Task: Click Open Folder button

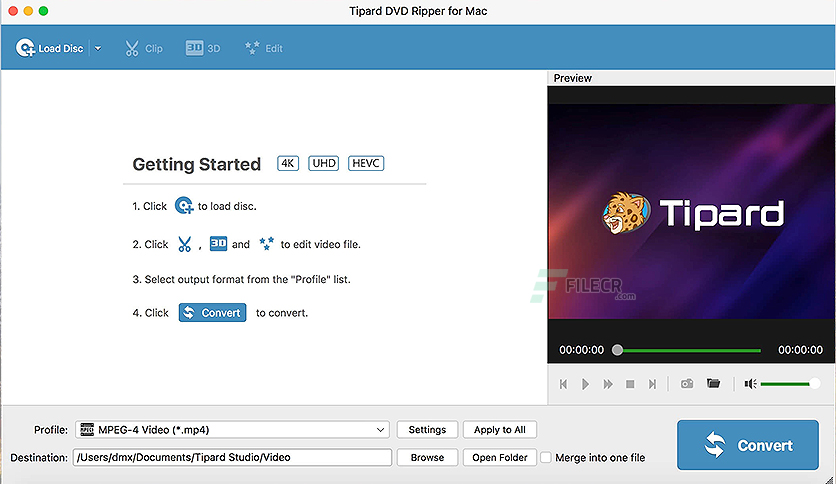Action: pos(500,457)
